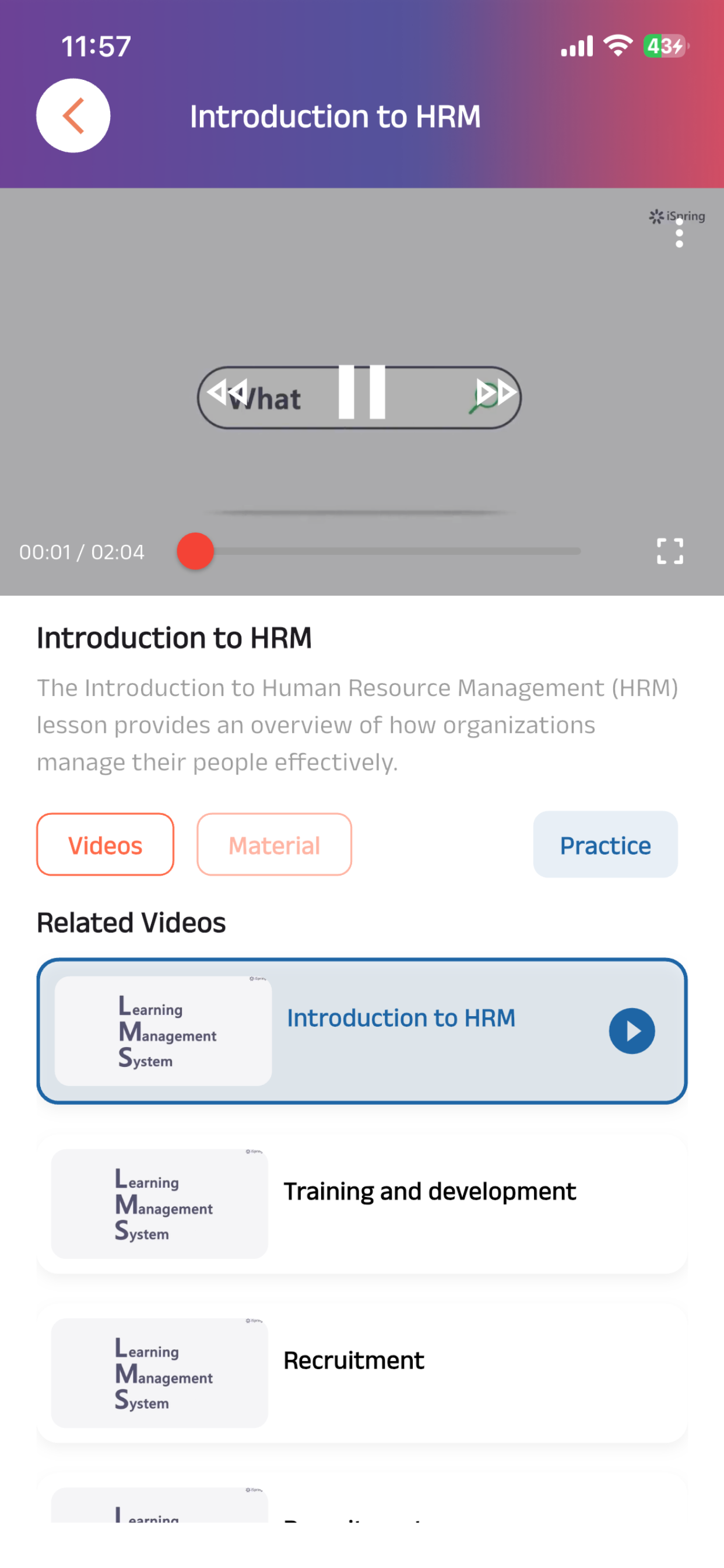724x1568 pixels.
Task: Play the Introduction to HRM related video
Action: [x=632, y=1031]
